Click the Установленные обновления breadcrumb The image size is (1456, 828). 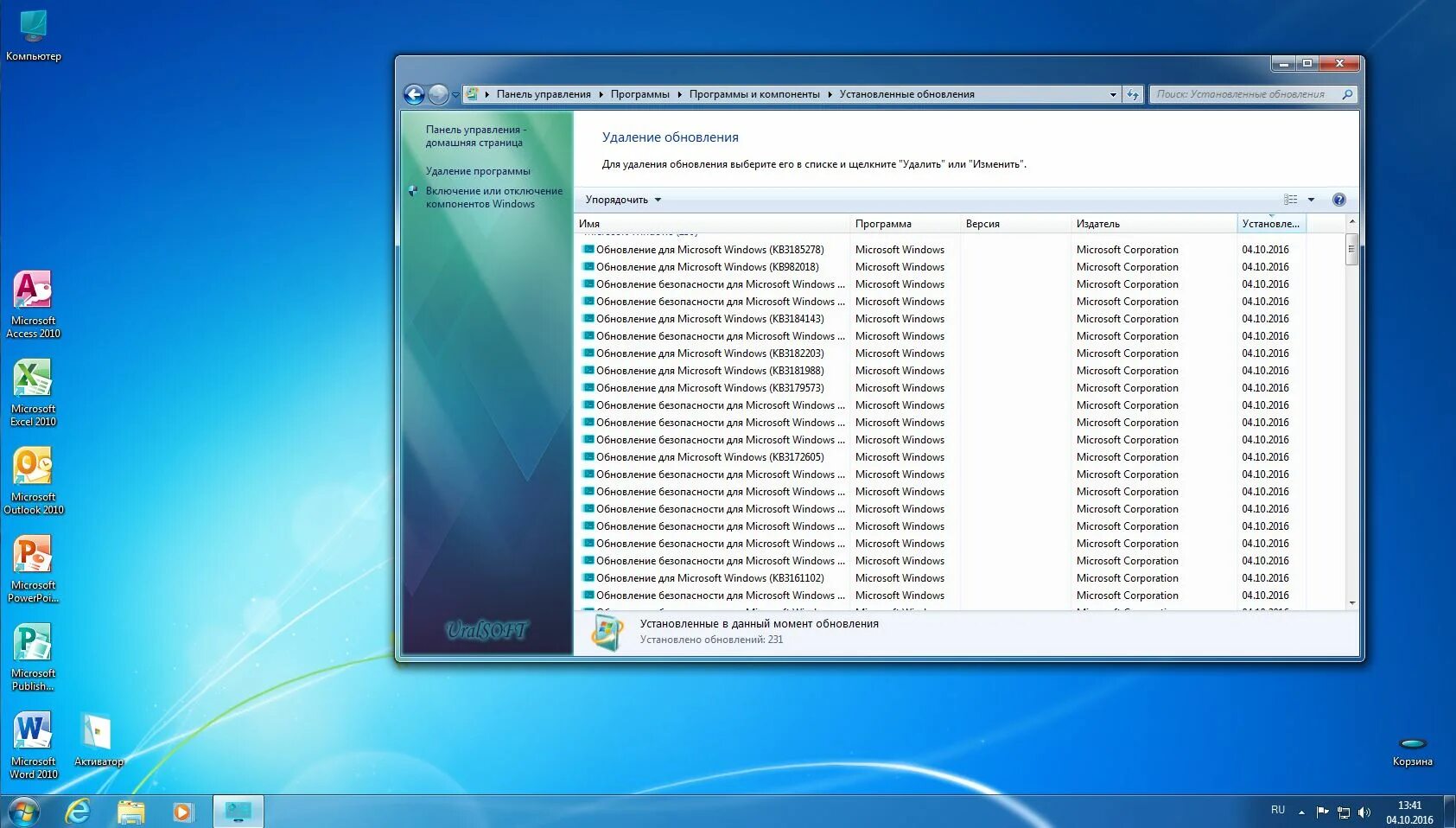coord(906,94)
